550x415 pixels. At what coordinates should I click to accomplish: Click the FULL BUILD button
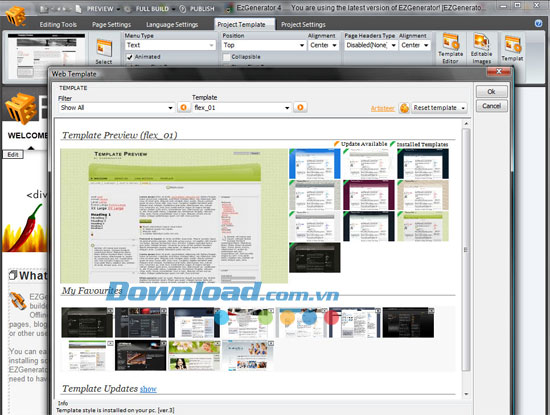click(x=152, y=9)
